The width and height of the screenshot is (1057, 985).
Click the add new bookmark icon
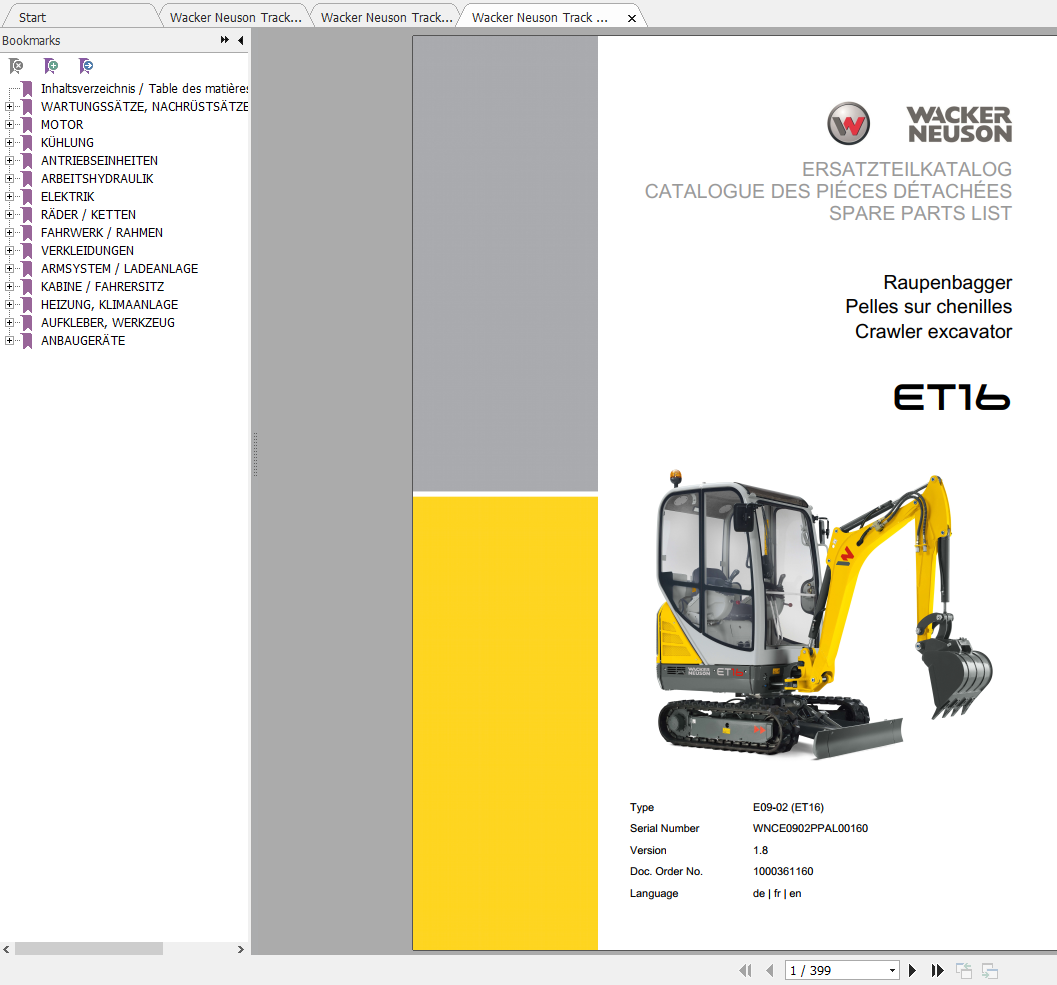click(x=51, y=66)
